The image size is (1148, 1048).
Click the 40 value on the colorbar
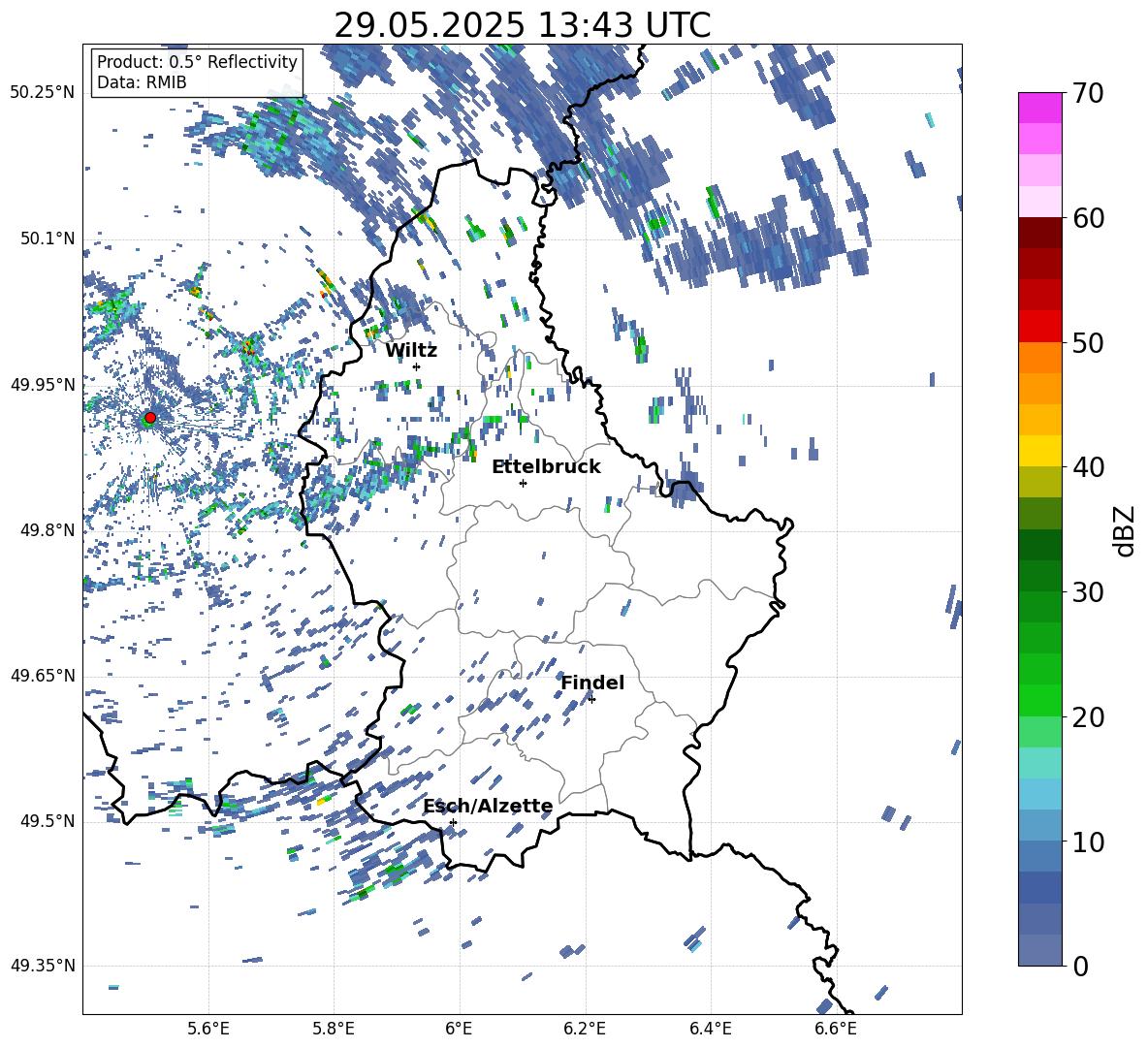(1088, 467)
